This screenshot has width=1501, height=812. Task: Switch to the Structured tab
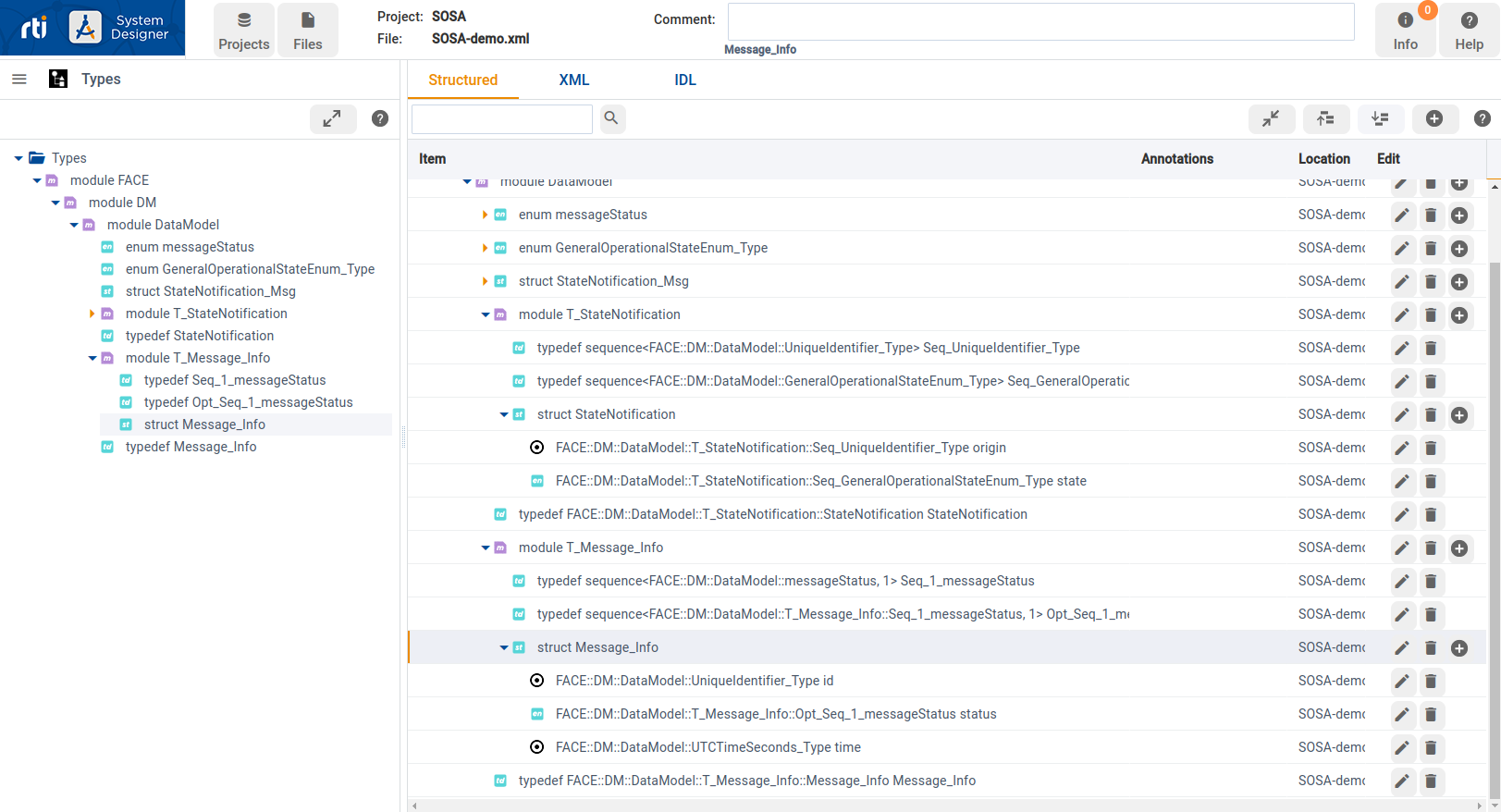pyautogui.click(x=463, y=80)
